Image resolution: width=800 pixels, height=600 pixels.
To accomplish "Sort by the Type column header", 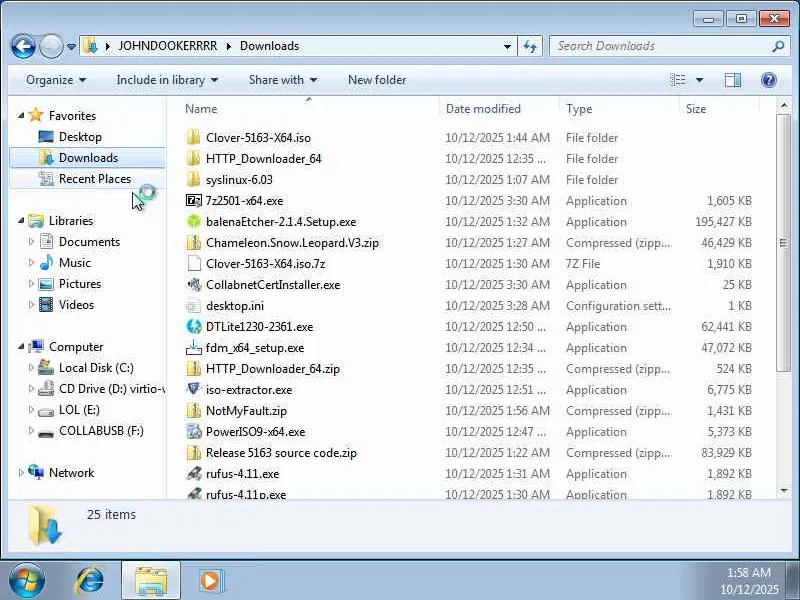I will point(579,109).
